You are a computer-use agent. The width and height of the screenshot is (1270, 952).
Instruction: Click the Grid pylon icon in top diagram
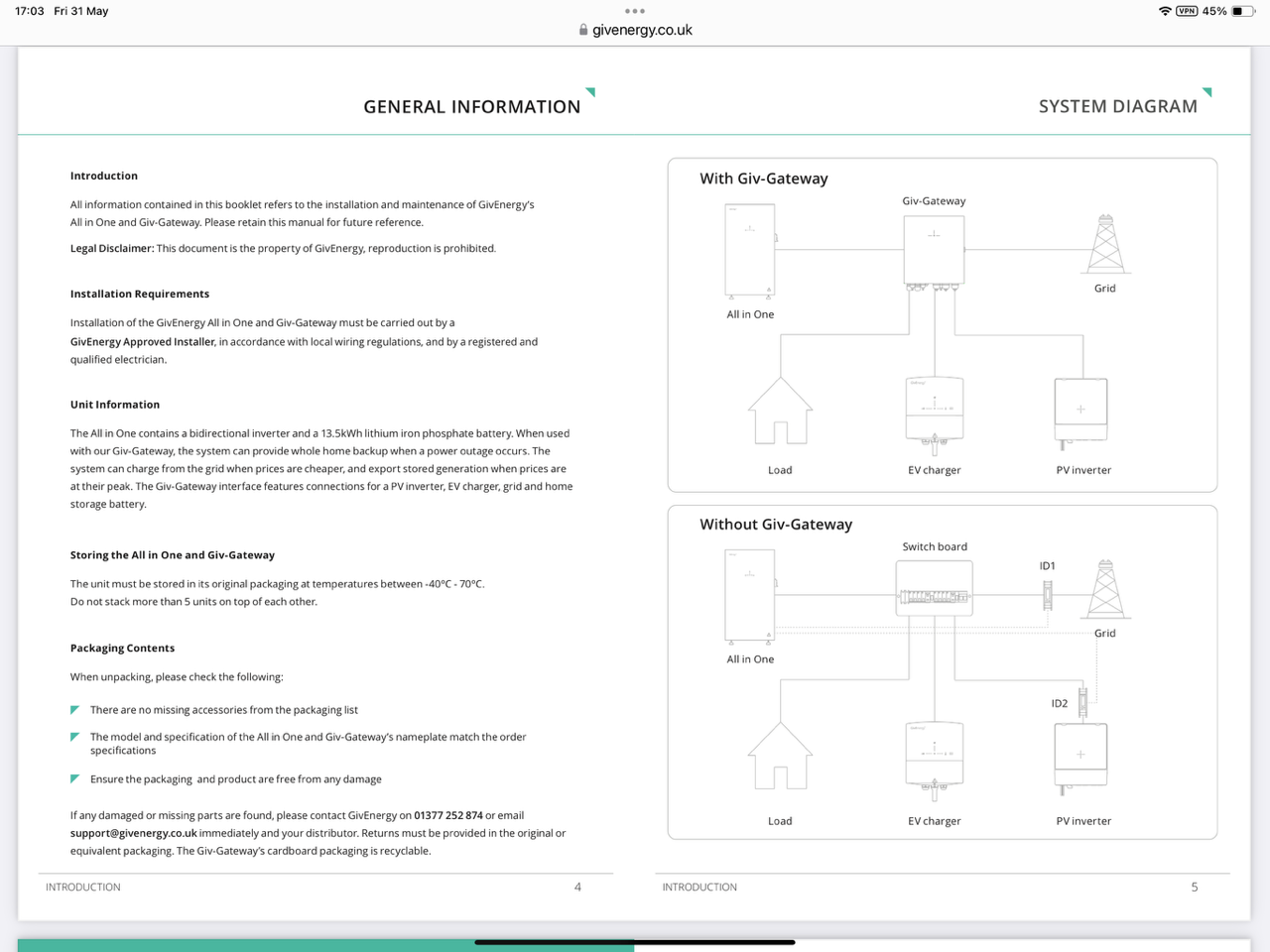tap(1105, 244)
